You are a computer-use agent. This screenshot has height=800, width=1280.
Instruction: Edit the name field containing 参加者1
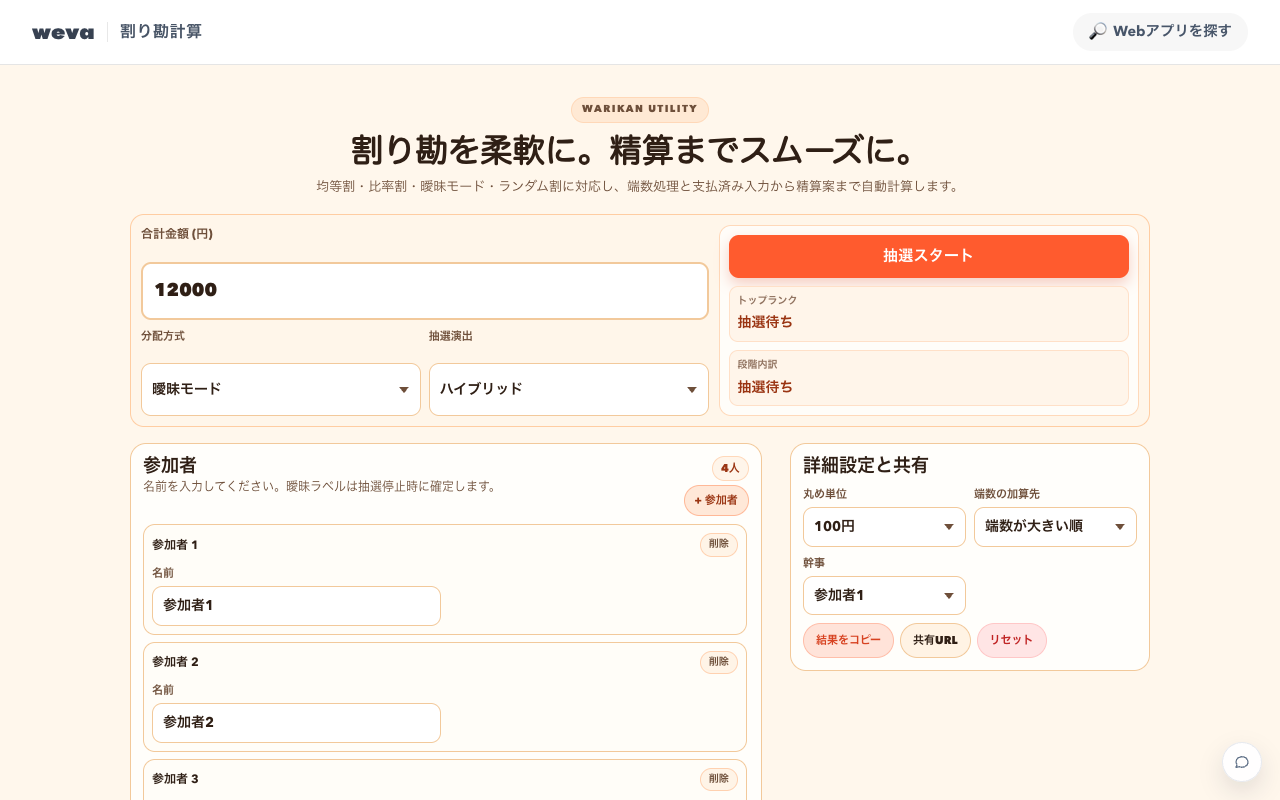(x=296, y=606)
